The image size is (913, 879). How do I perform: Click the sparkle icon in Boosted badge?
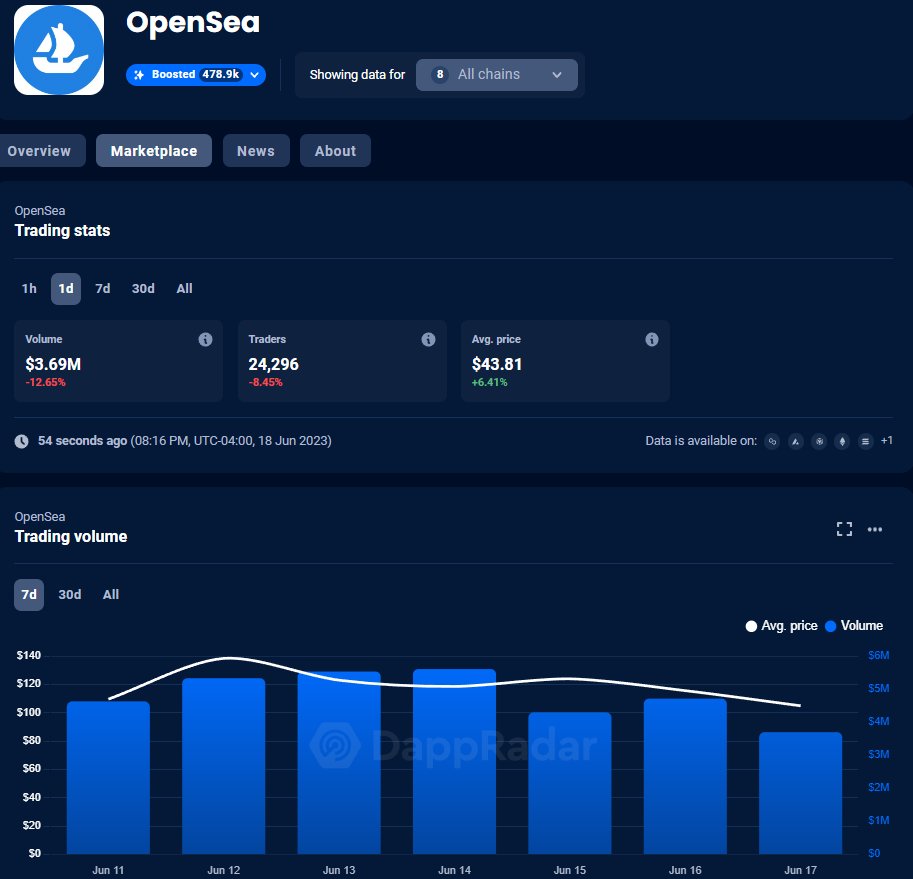139,75
